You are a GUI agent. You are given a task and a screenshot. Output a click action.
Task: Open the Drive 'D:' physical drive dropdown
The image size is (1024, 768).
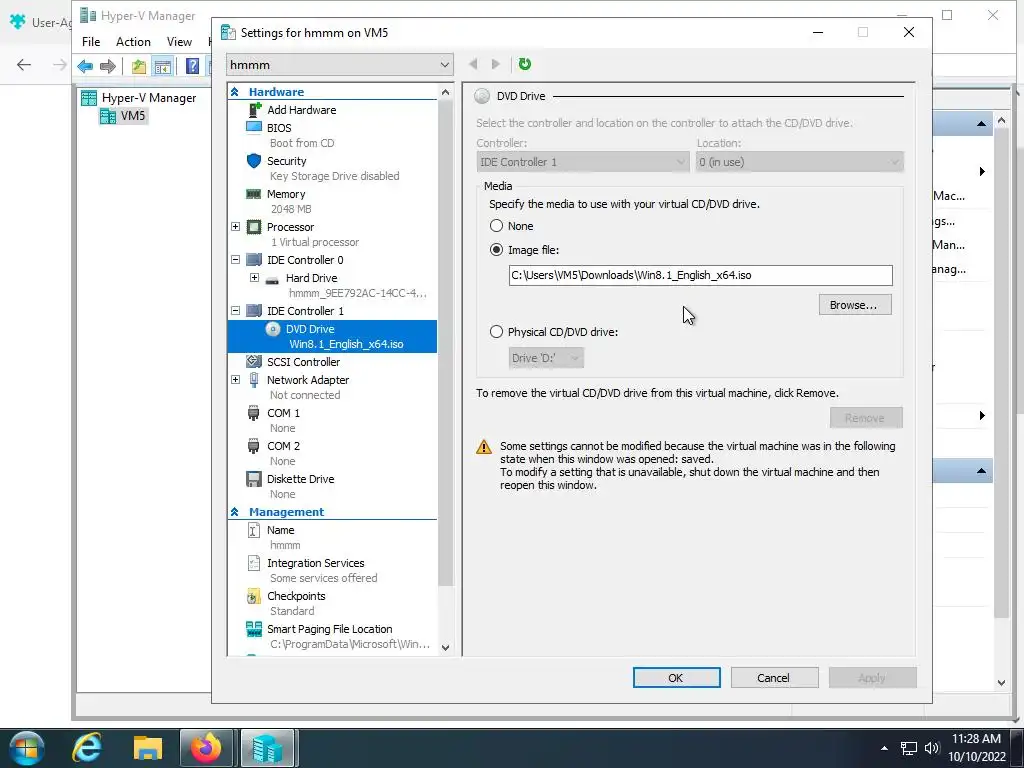[x=546, y=358]
